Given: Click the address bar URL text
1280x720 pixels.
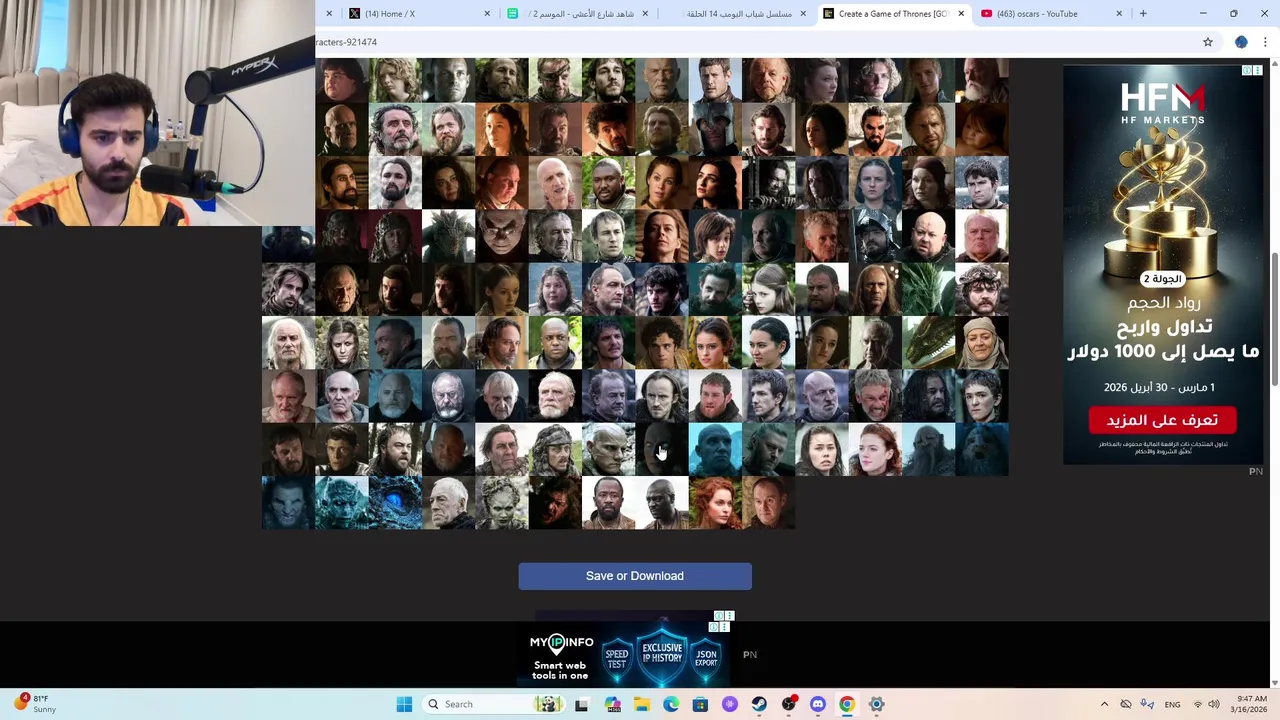Looking at the screenshot, I should point(346,42).
